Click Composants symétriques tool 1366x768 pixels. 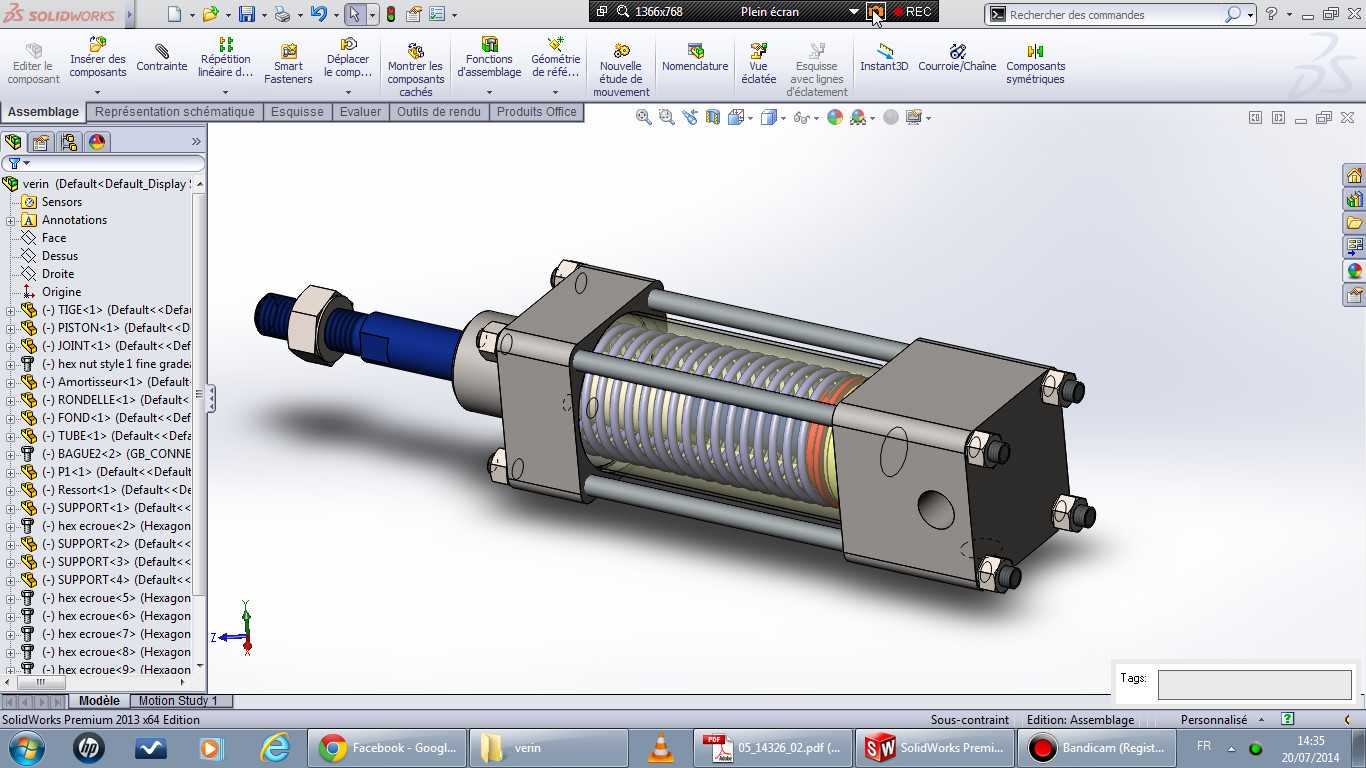[x=1035, y=64]
